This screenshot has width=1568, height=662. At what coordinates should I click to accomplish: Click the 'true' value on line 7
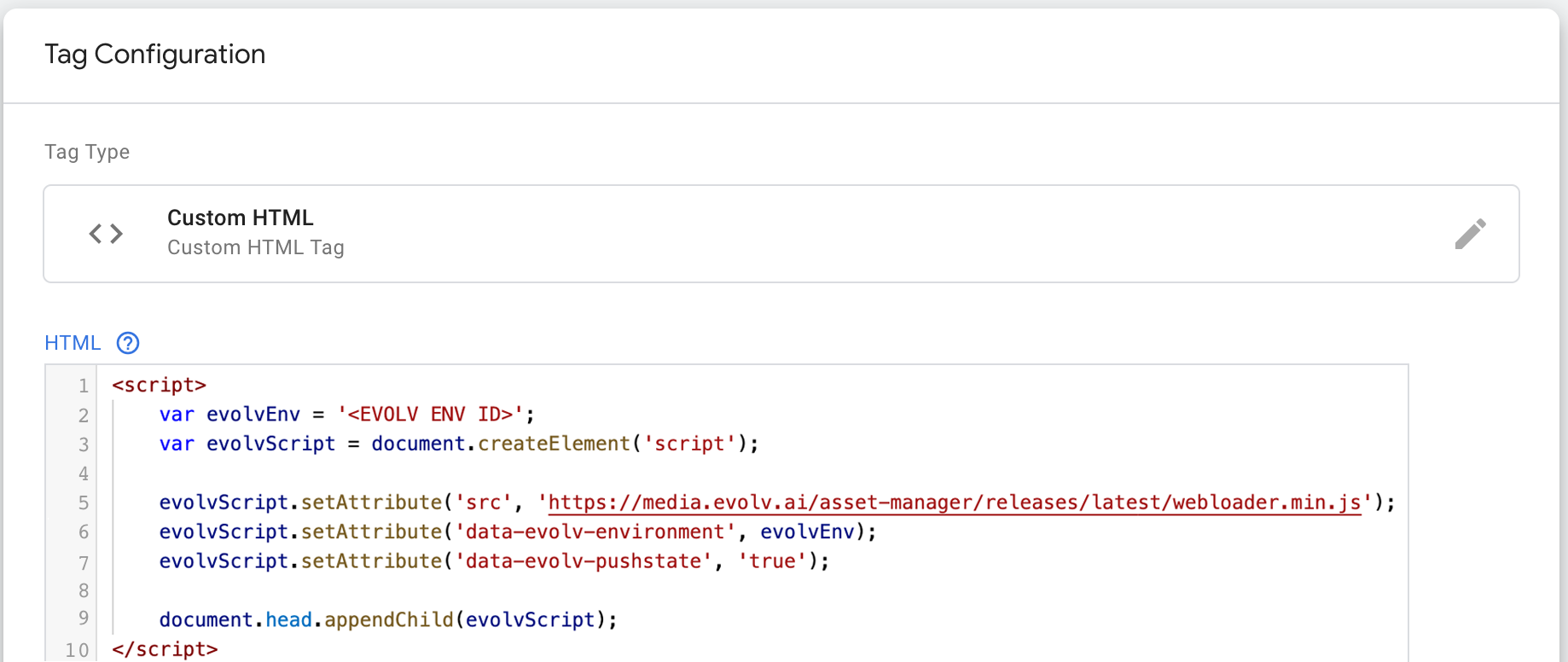click(772, 561)
